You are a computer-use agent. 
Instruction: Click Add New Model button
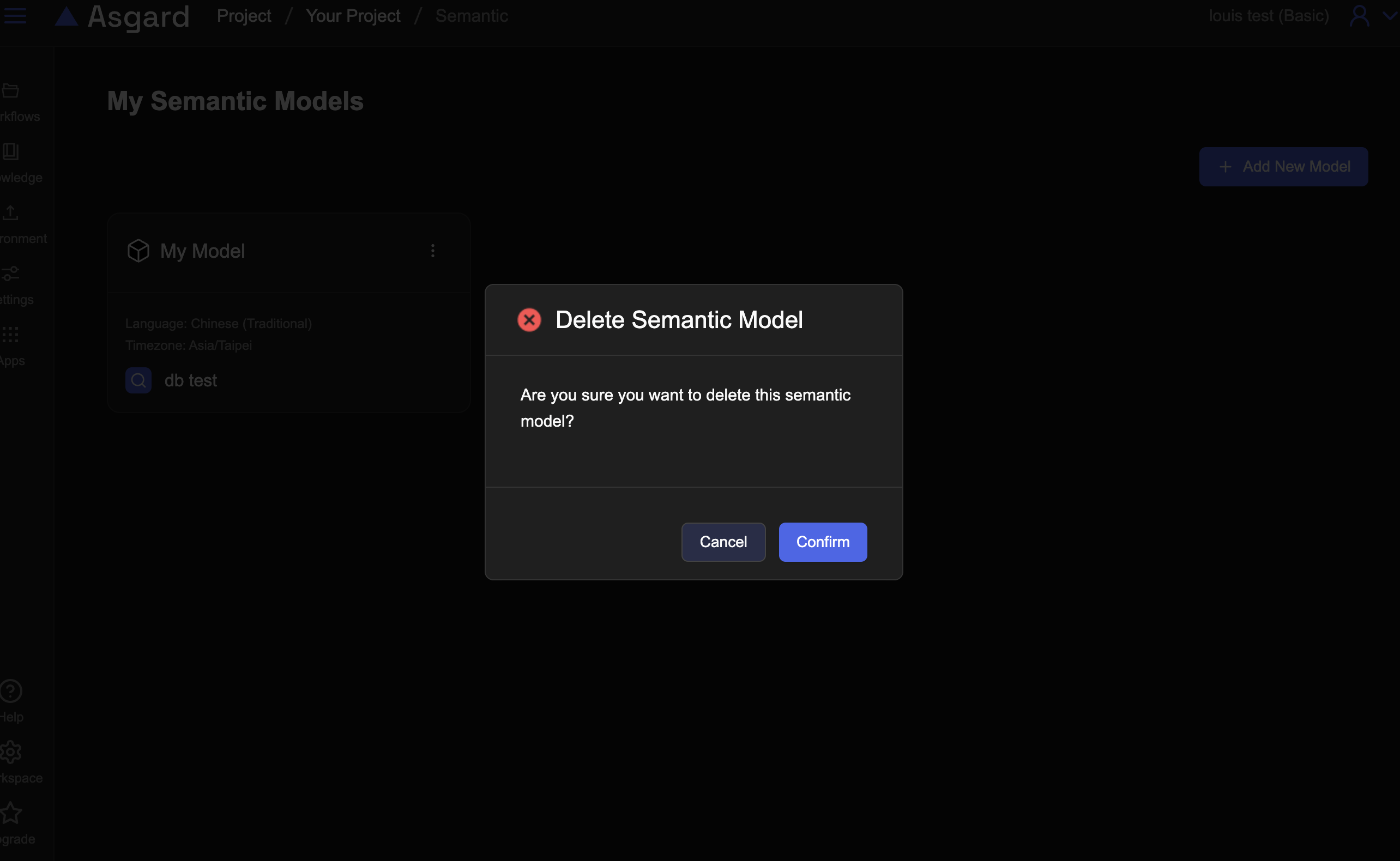pos(1283,167)
